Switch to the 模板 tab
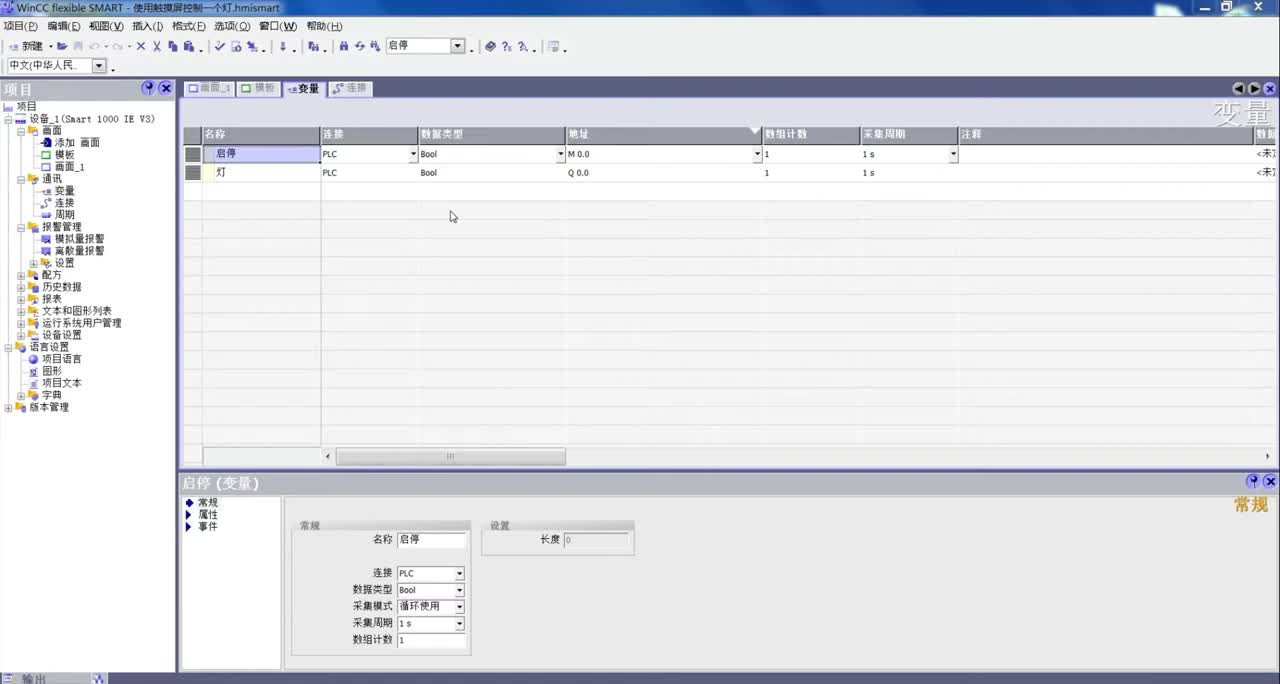Viewport: 1280px width, 684px height. click(x=258, y=88)
